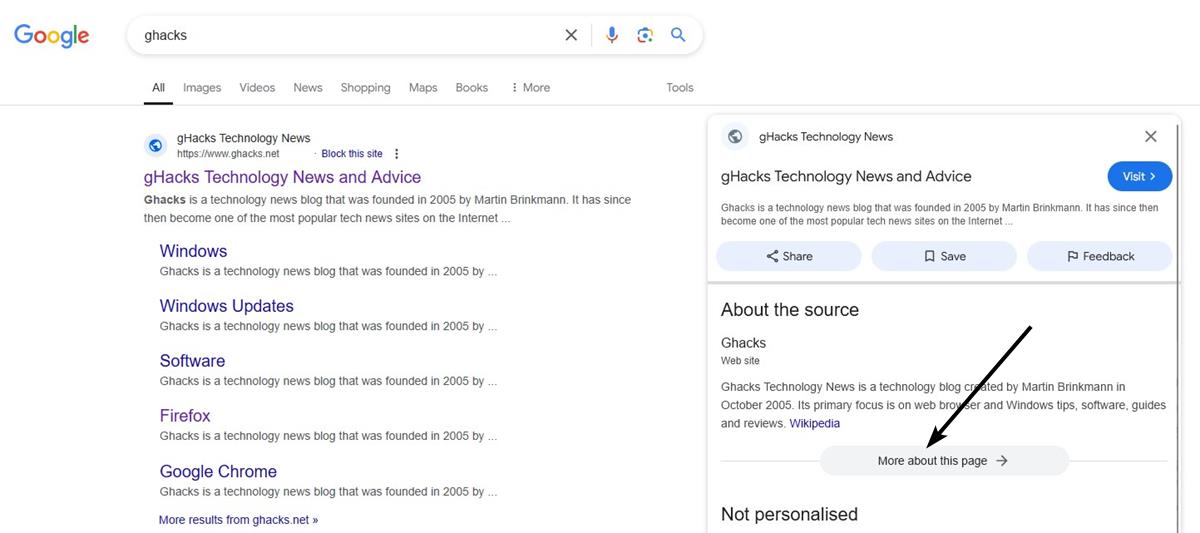
Task: Open the three-dot menu beside Block this site
Action: pyautogui.click(x=397, y=154)
